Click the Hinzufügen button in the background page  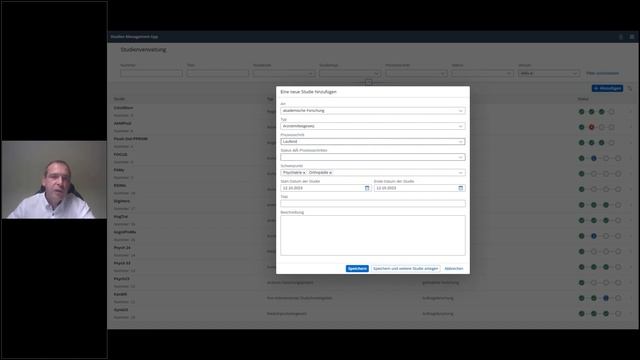coord(607,88)
